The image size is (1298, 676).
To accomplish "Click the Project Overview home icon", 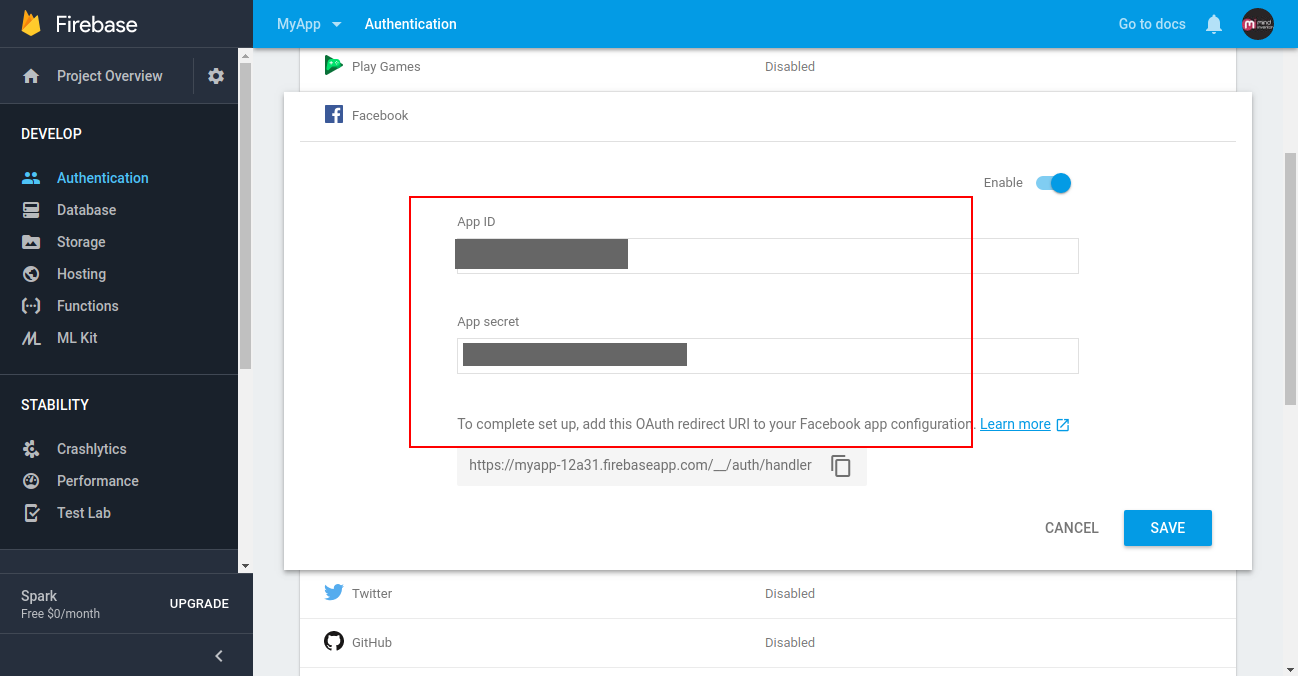I will (x=31, y=76).
